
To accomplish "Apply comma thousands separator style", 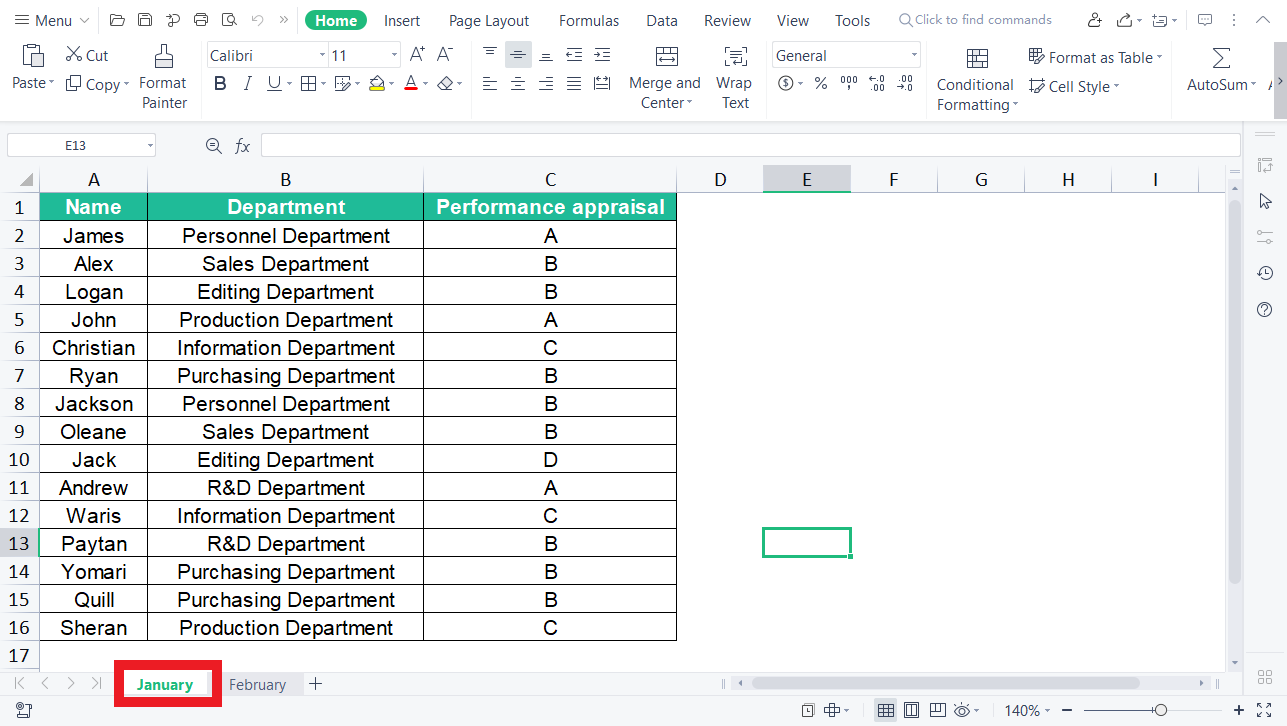I will point(849,84).
